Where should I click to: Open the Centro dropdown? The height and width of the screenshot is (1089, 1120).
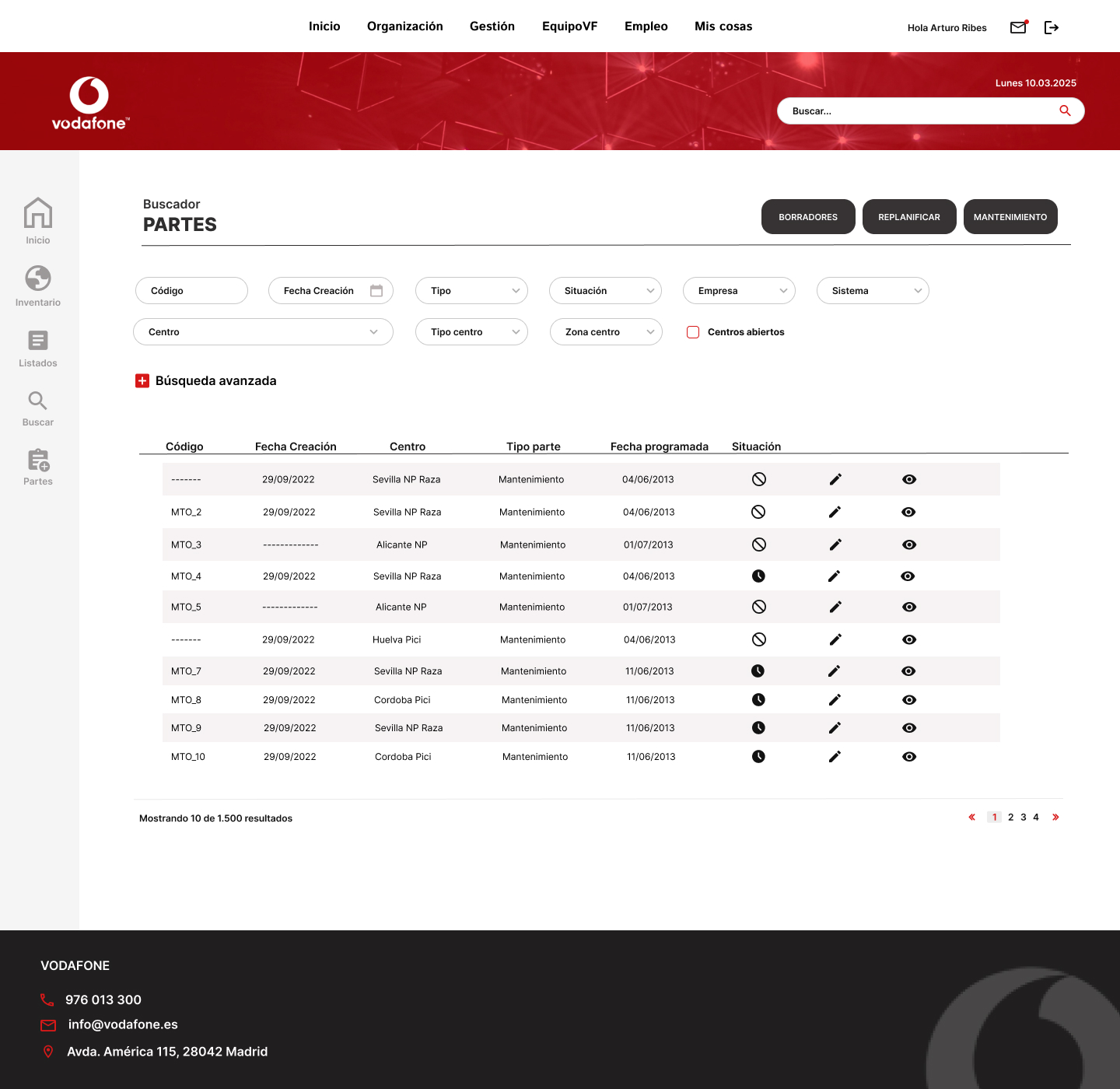(x=263, y=331)
